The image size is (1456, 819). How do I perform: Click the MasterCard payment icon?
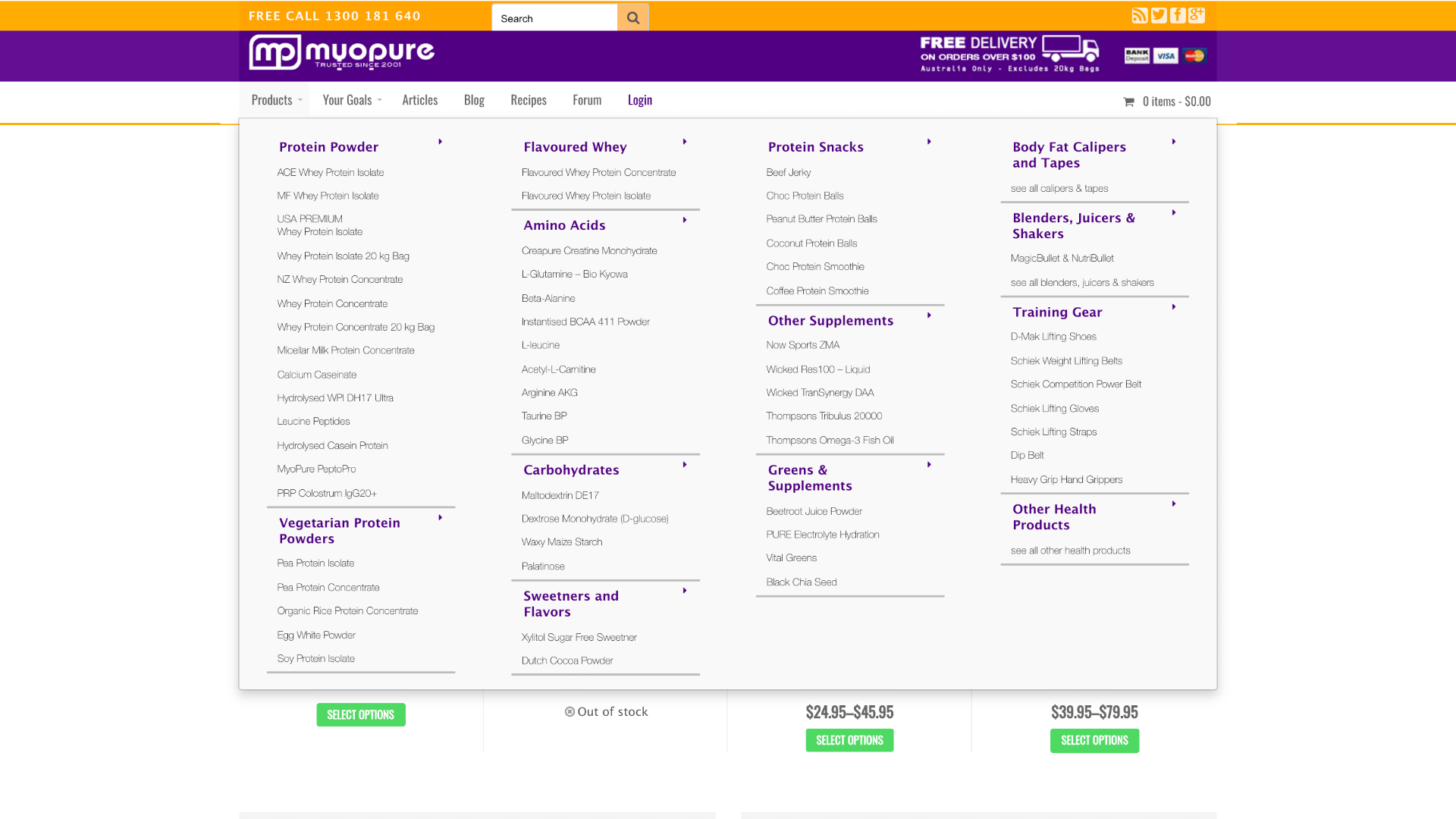pyautogui.click(x=1194, y=55)
